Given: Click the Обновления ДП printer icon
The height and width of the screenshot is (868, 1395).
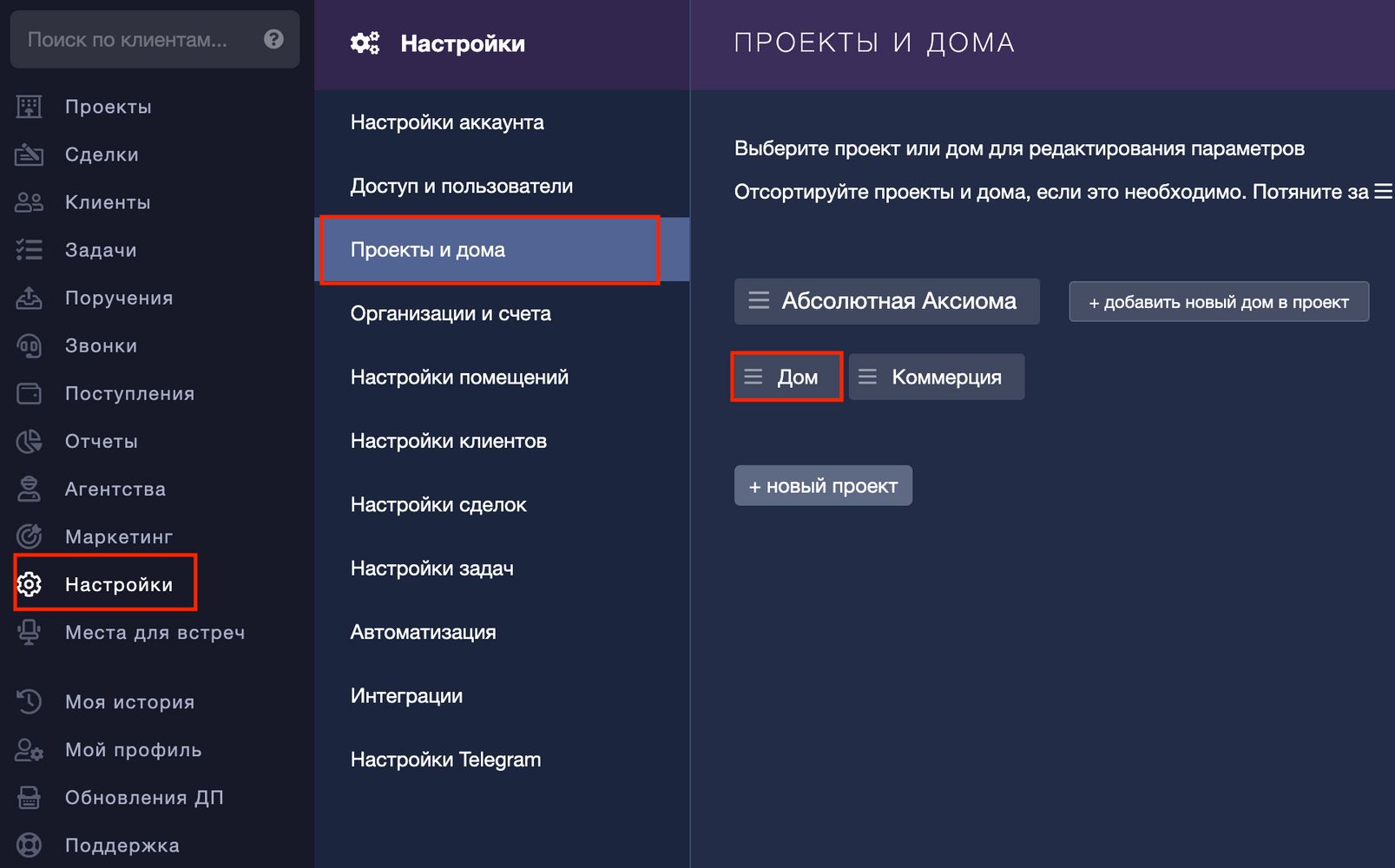Looking at the screenshot, I should pos(29,797).
